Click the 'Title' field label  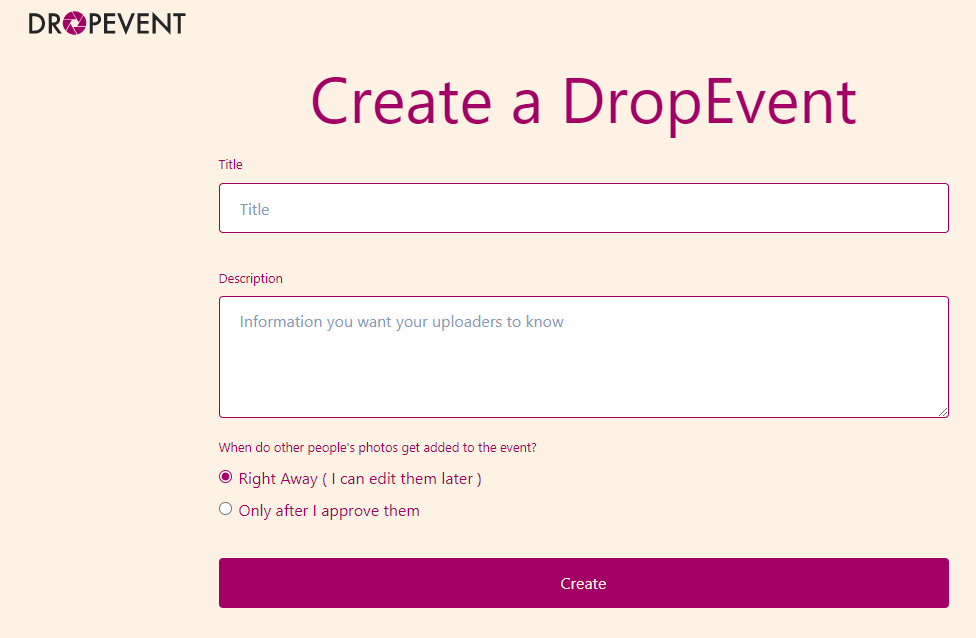(230, 164)
